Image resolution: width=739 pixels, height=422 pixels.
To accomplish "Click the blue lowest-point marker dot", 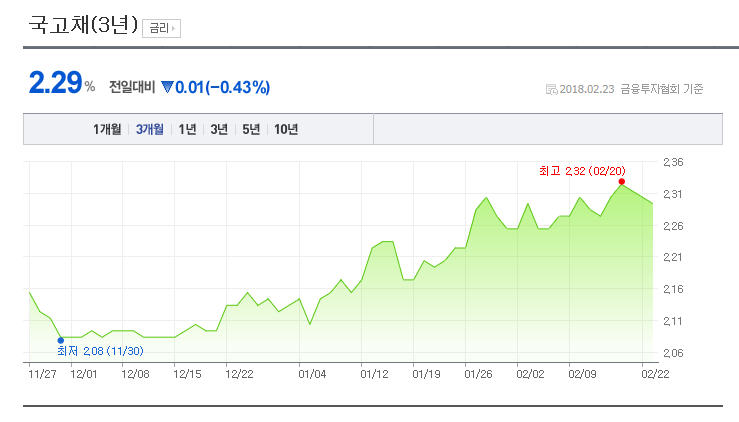I will (x=60, y=340).
